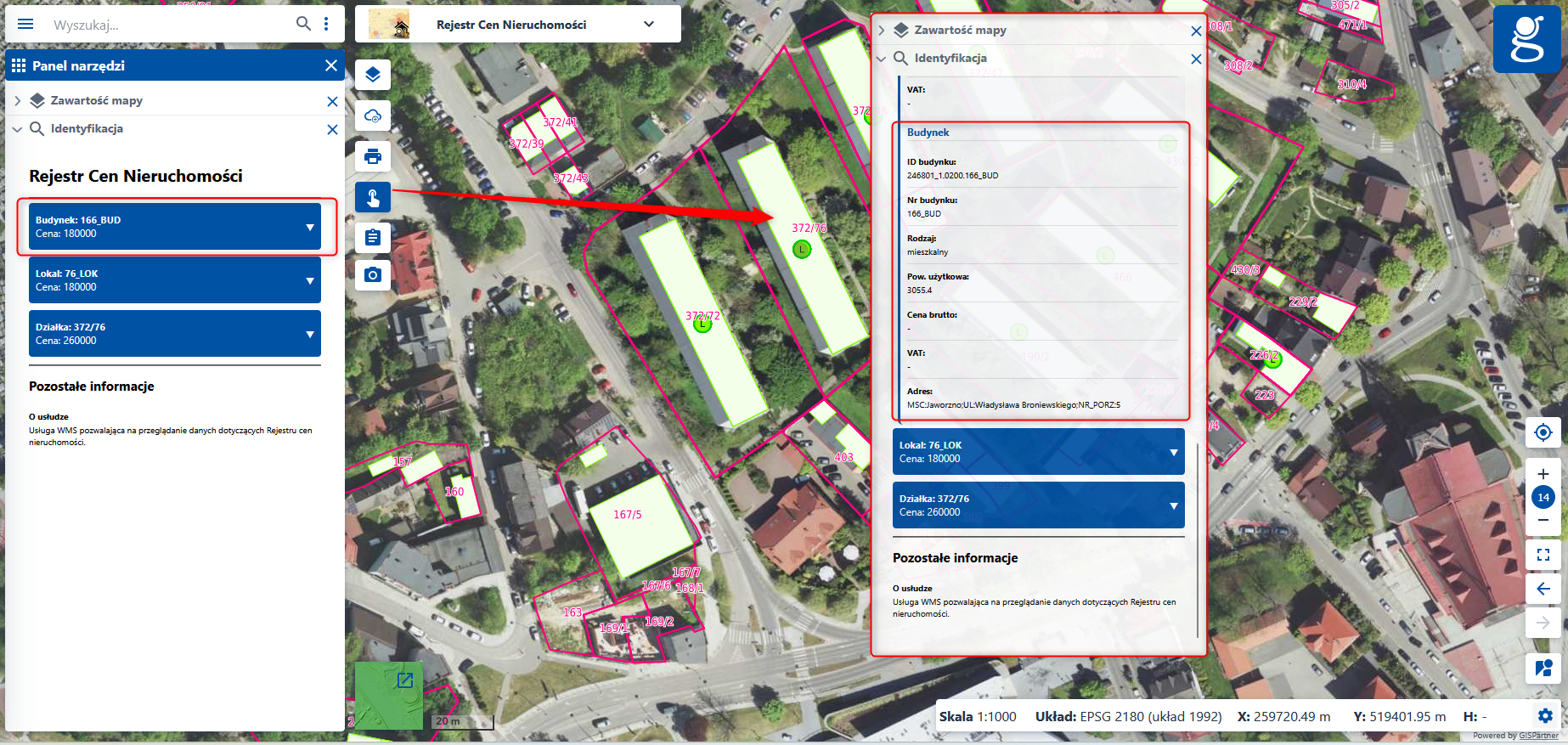The width and height of the screenshot is (1568, 745).
Task: Open the clipboard report tool
Action: click(373, 238)
